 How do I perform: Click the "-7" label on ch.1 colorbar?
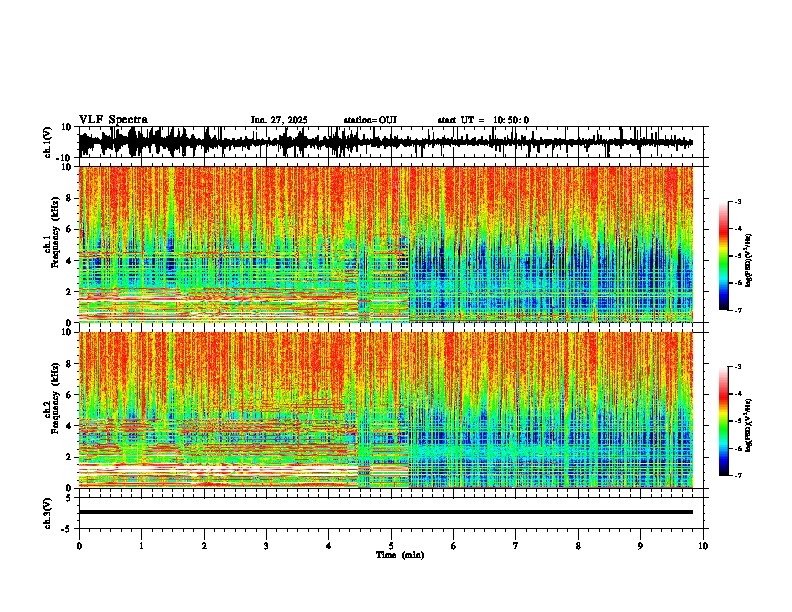[x=737, y=310]
